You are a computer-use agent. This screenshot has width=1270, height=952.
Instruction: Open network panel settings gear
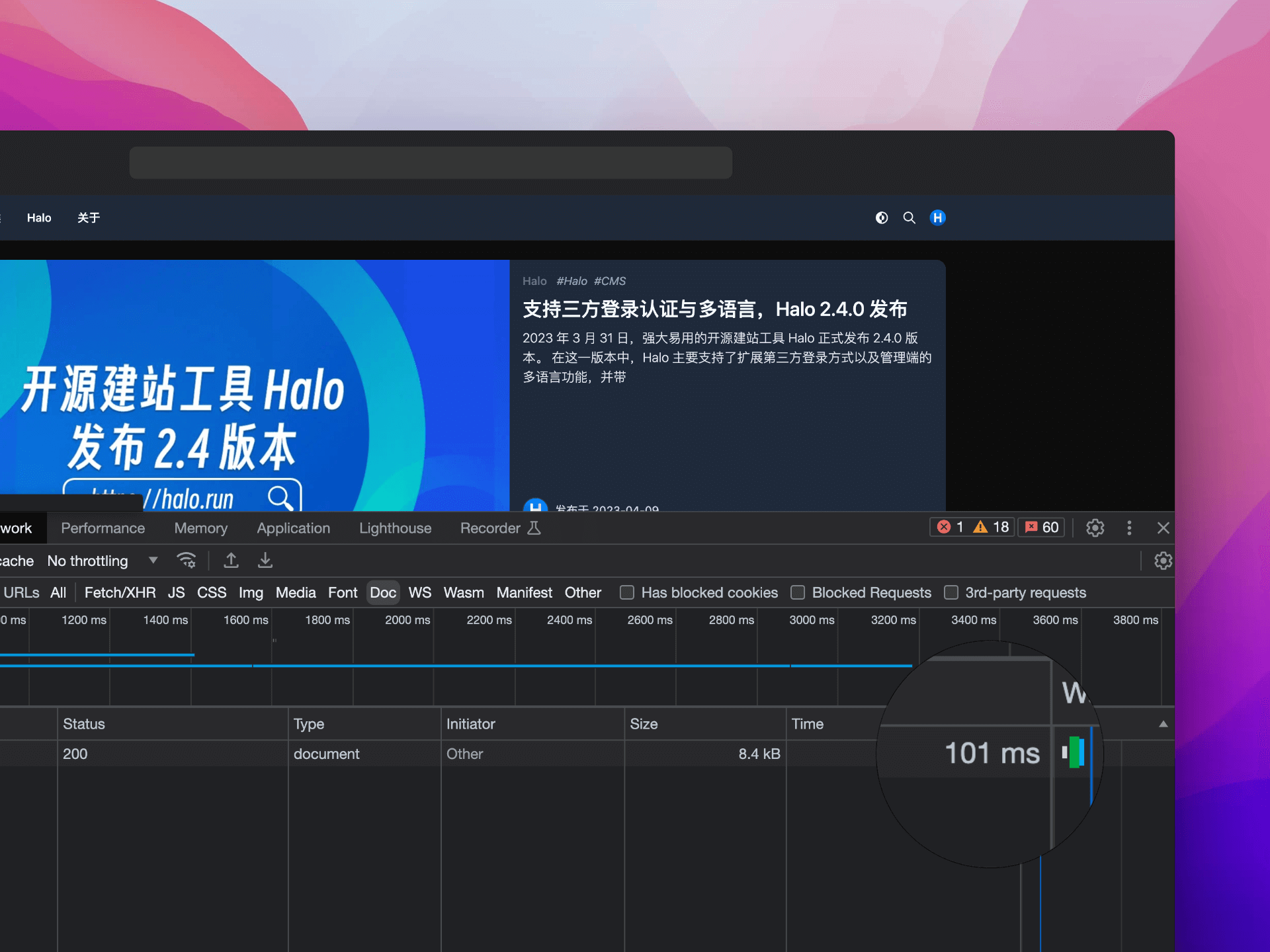1163,561
